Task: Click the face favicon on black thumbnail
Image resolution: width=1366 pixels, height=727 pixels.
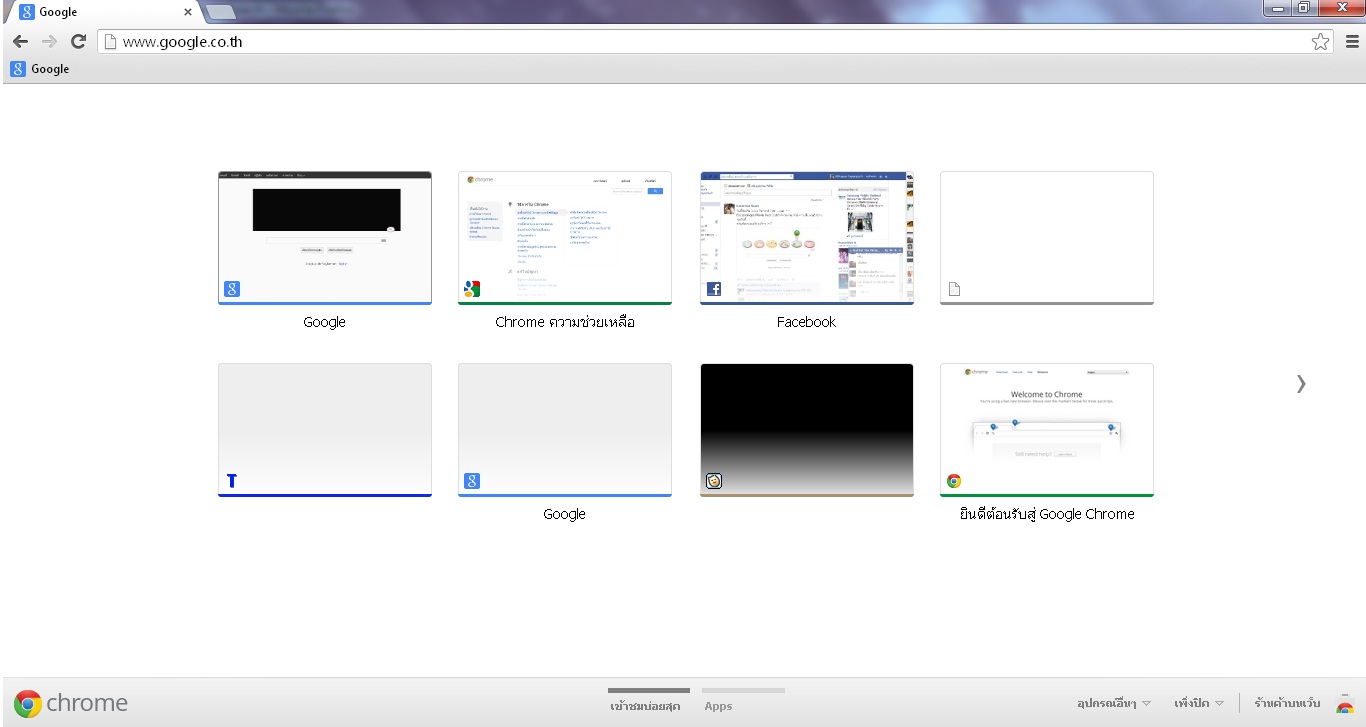Action: tap(714, 481)
